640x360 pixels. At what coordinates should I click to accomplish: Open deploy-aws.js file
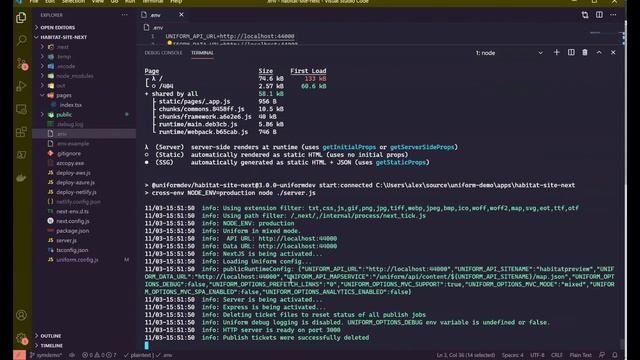click(73, 173)
